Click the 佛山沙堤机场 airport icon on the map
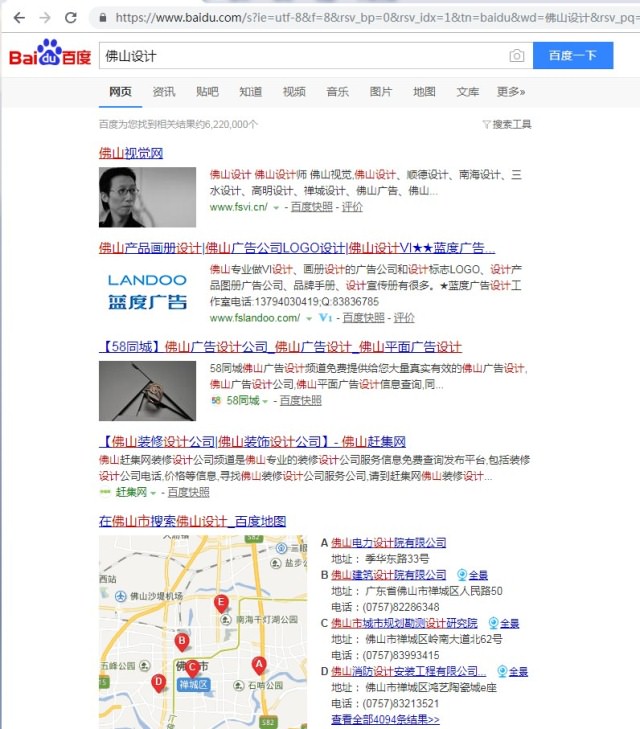This screenshot has height=729, width=640. [120, 596]
